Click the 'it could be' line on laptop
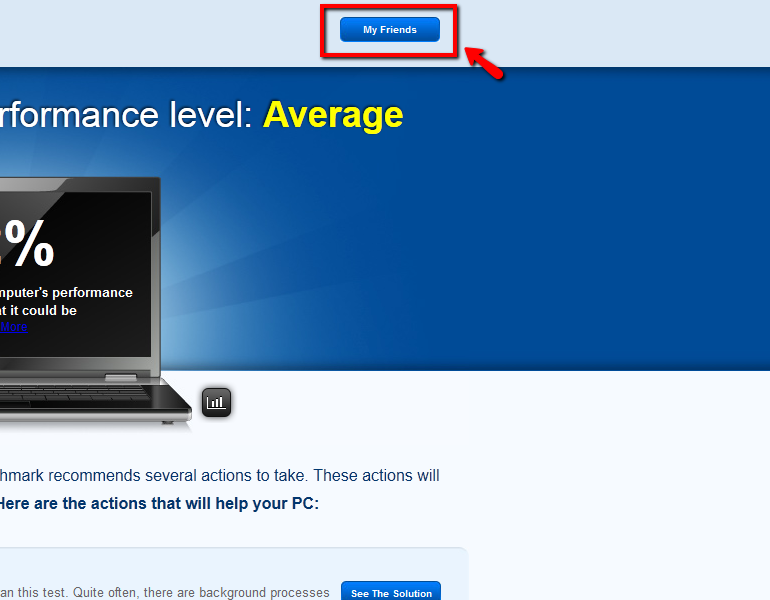The image size is (770, 600). pyautogui.click(x=38, y=310)
